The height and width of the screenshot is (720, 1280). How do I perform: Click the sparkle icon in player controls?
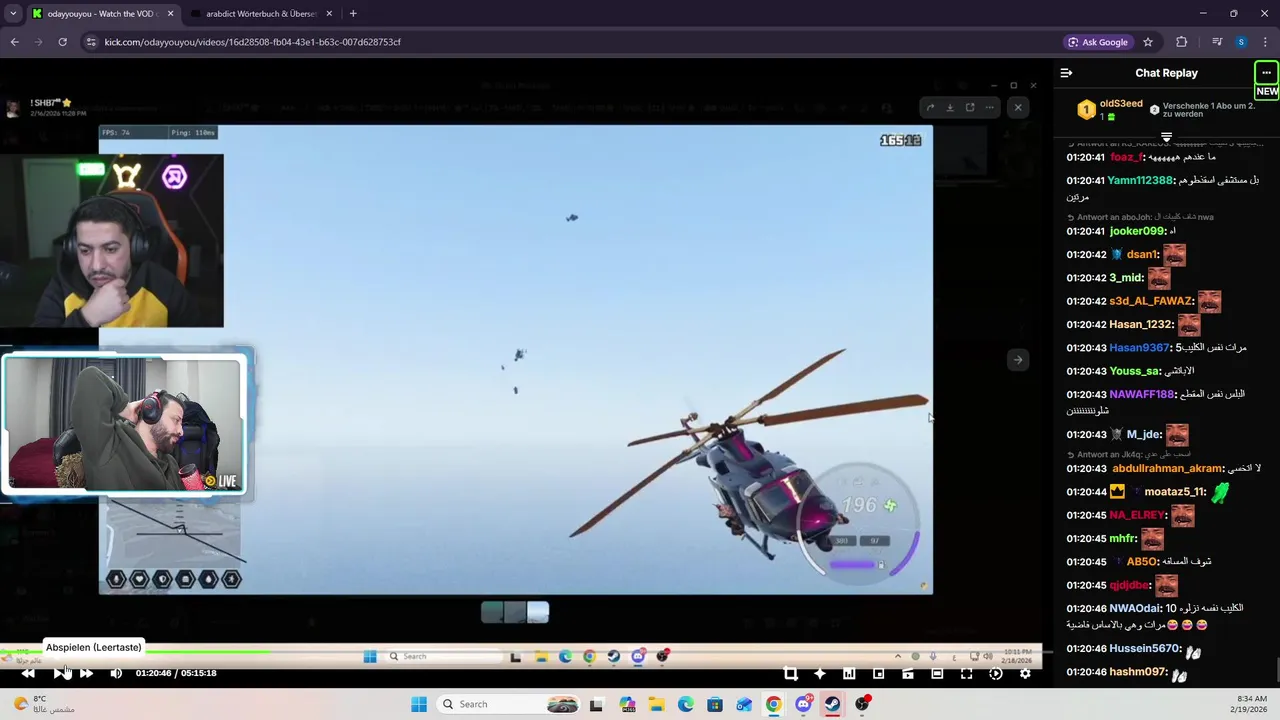tap(820, 673)
